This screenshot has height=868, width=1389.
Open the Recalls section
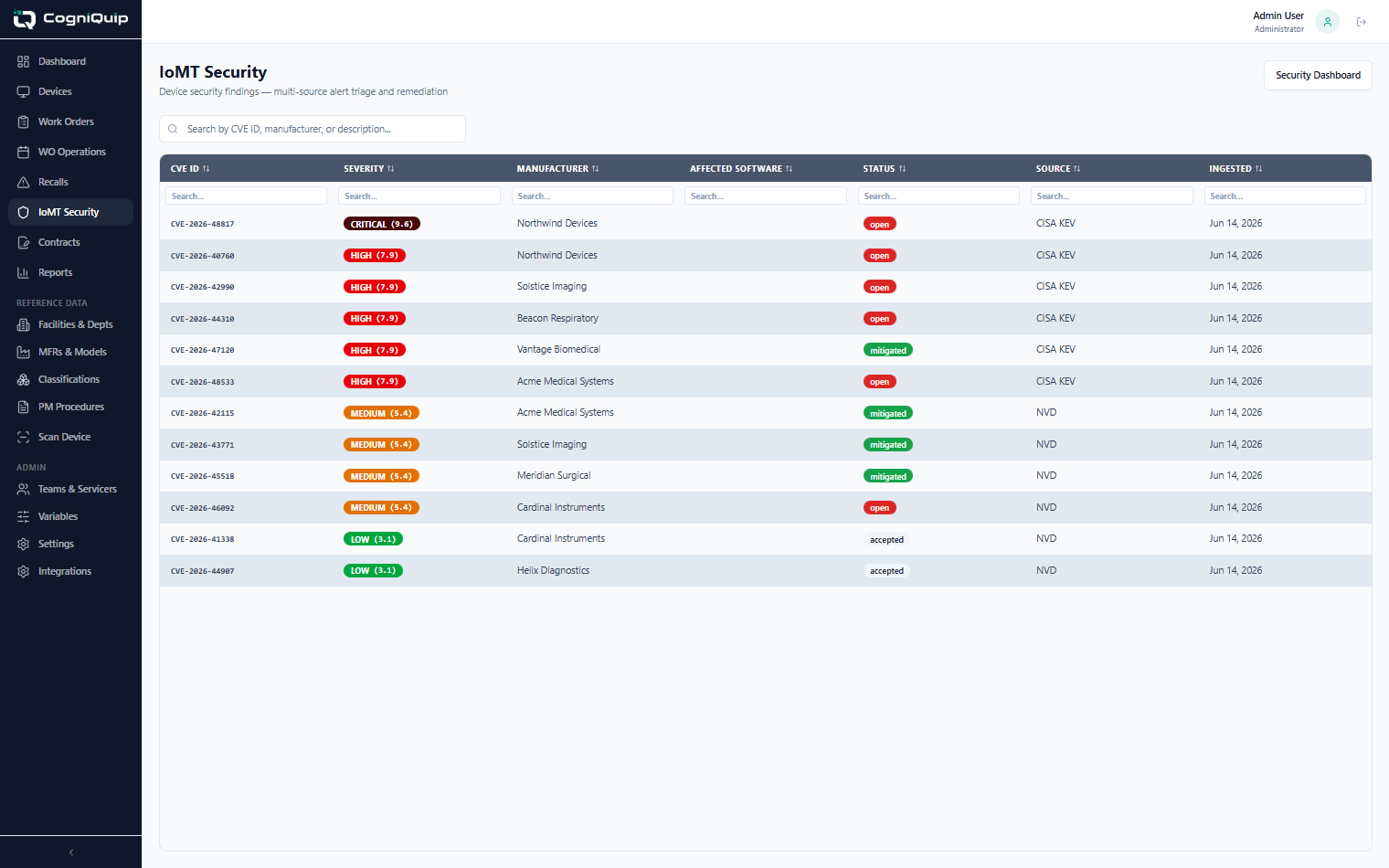[x=71, y=182]
